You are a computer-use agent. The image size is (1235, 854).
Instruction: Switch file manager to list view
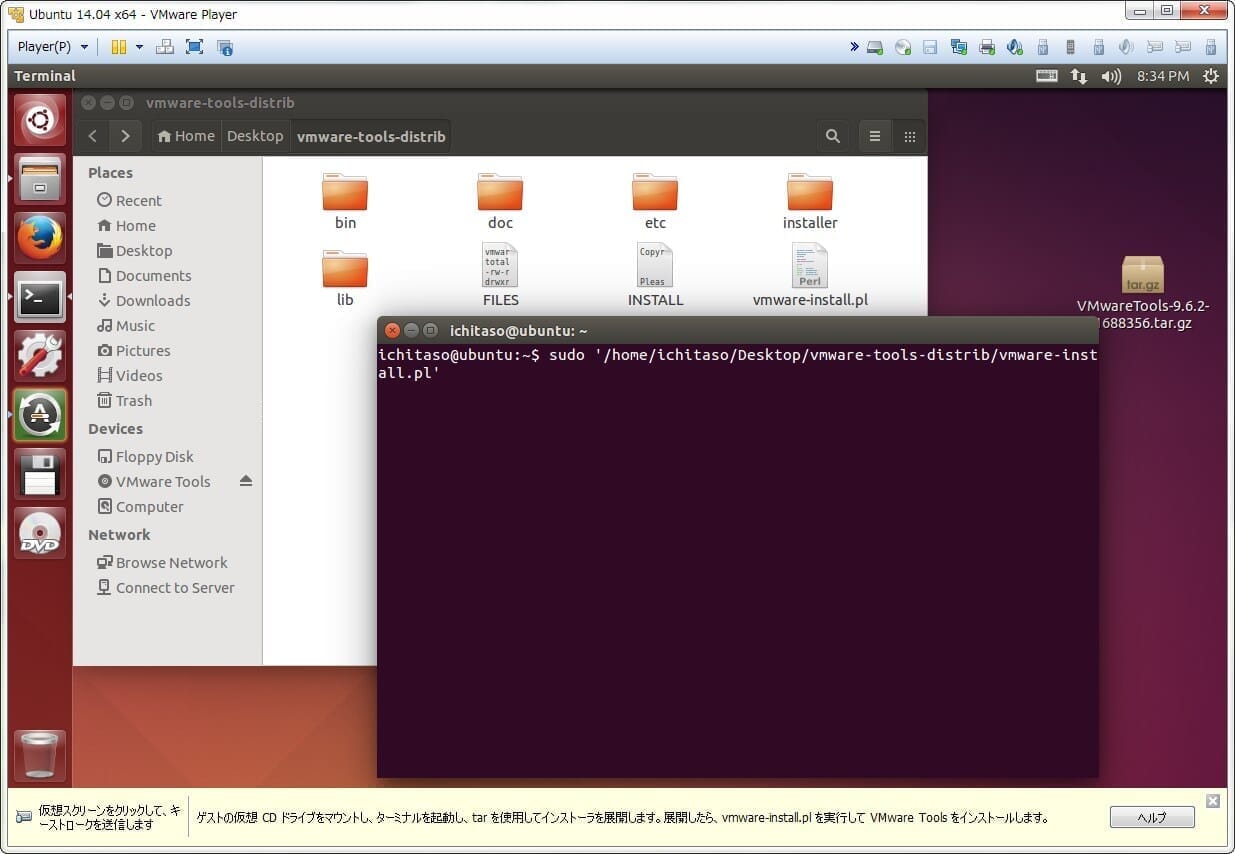[x=875, y=137]
